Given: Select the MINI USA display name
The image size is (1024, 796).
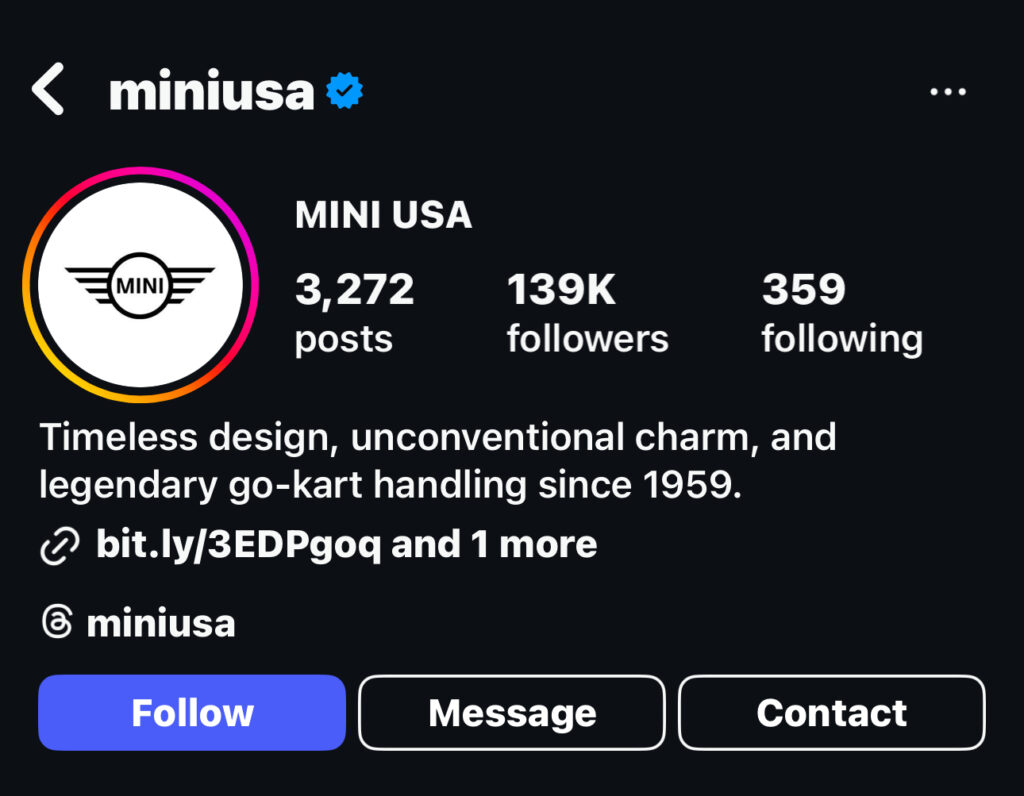Looking at the screenshot, I should click(x=383, y=215).
